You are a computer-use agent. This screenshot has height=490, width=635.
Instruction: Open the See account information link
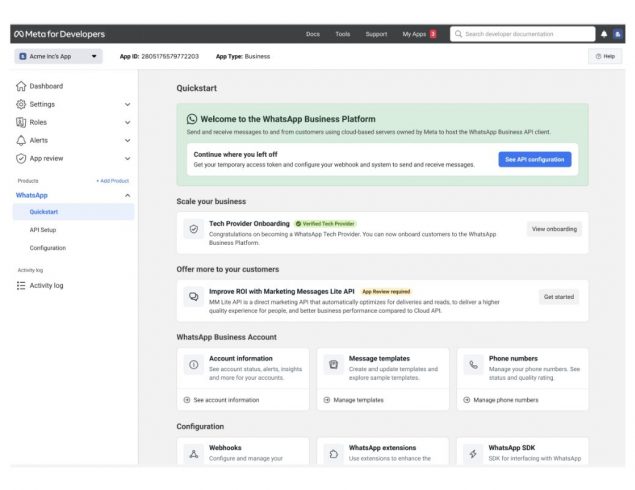[x=226, y=400]
